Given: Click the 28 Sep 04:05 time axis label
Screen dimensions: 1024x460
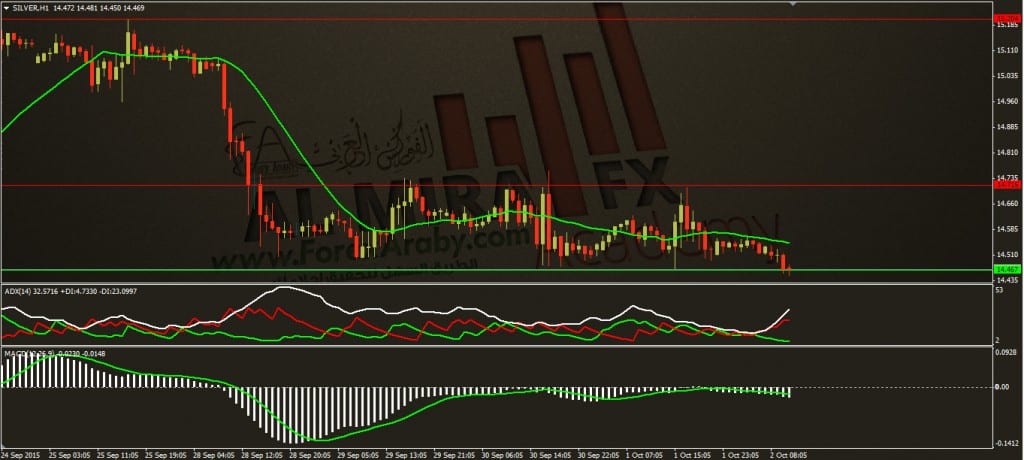Looking at the screenshot, I should pyautogui.click(x=212, y=453).
